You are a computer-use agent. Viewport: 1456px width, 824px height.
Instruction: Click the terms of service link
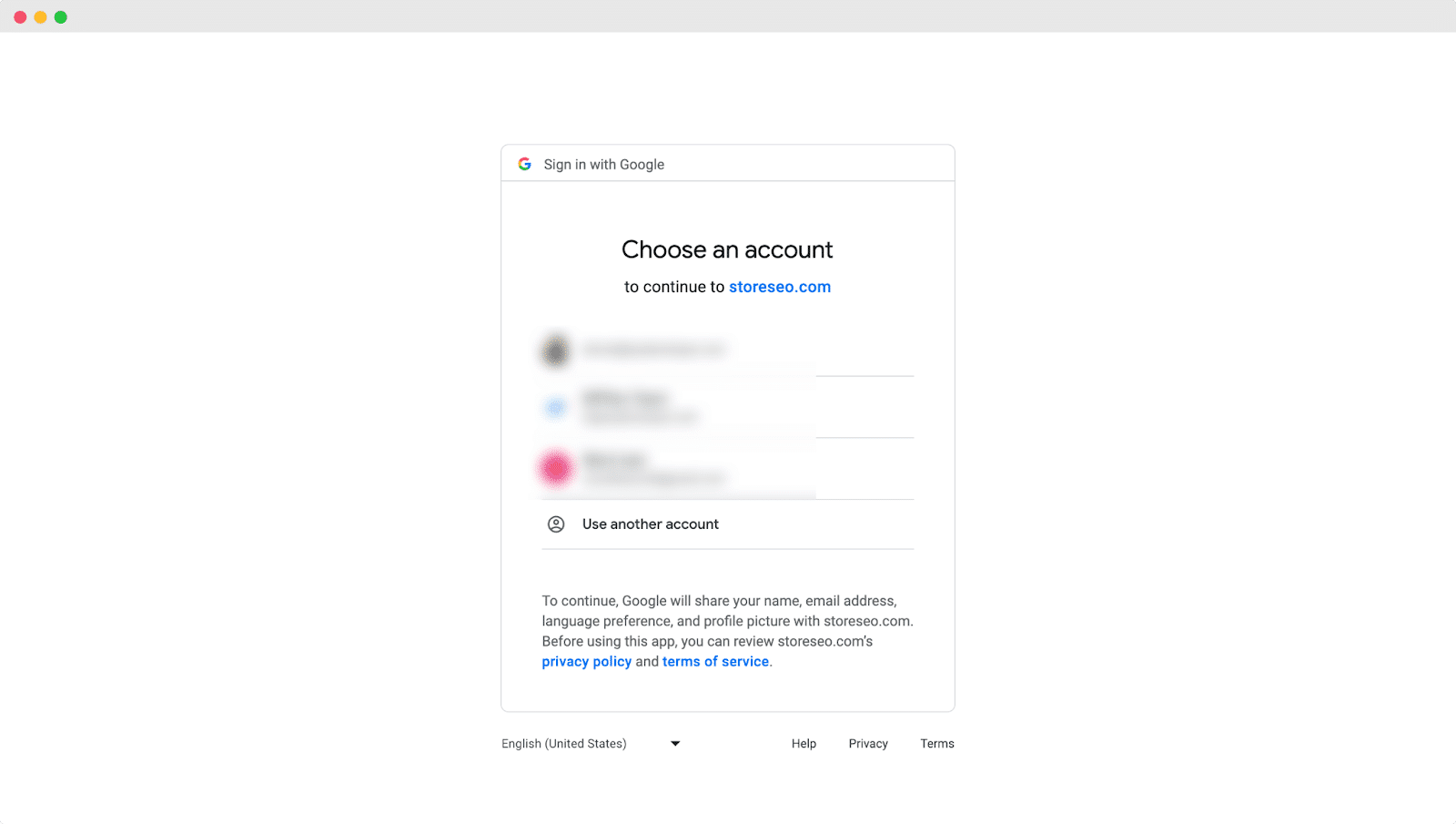(715, 661)
